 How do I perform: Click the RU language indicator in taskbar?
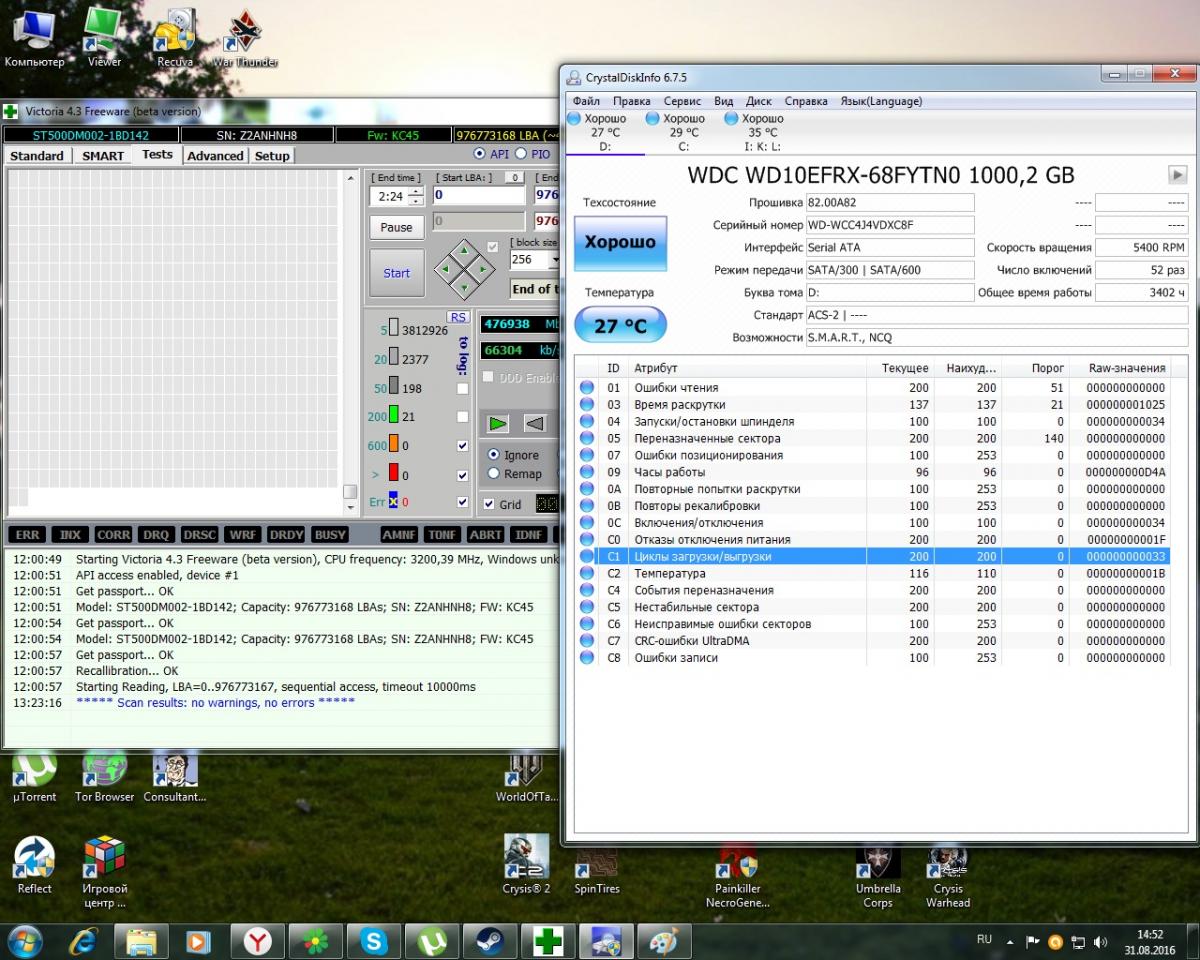(x=985, y=940)
